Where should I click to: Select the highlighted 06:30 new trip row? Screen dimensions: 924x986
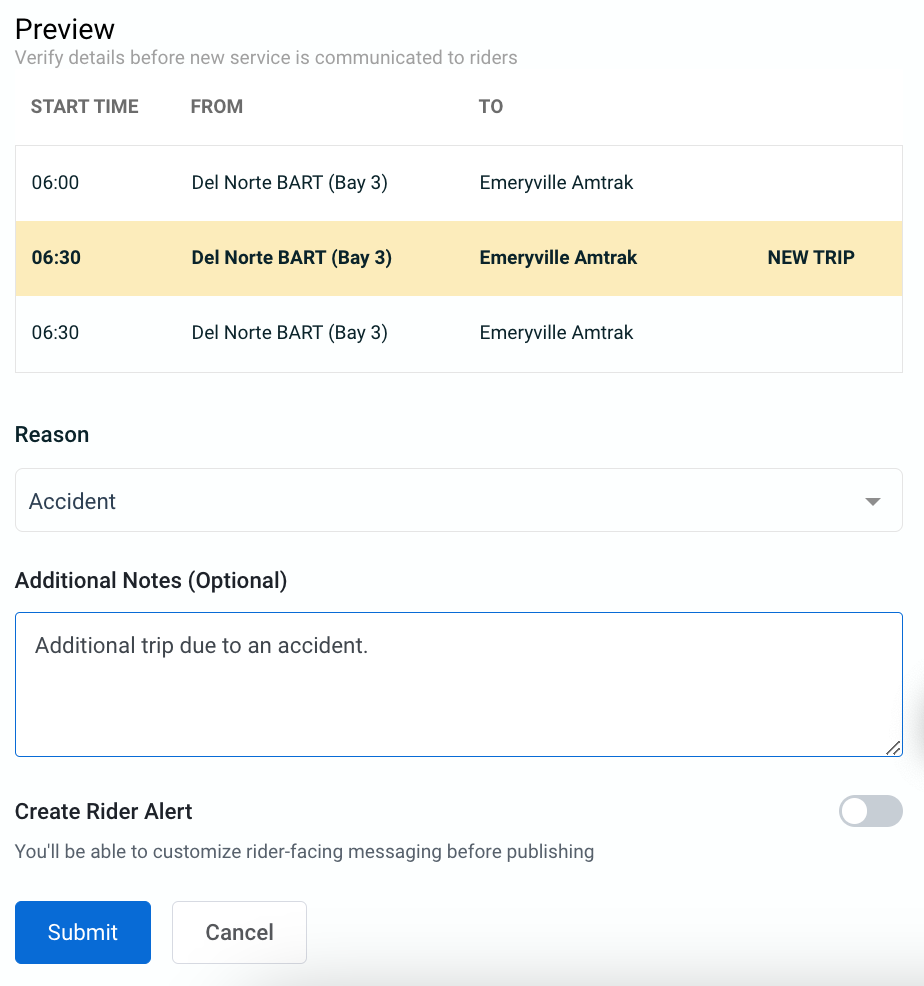coord(459,258)
